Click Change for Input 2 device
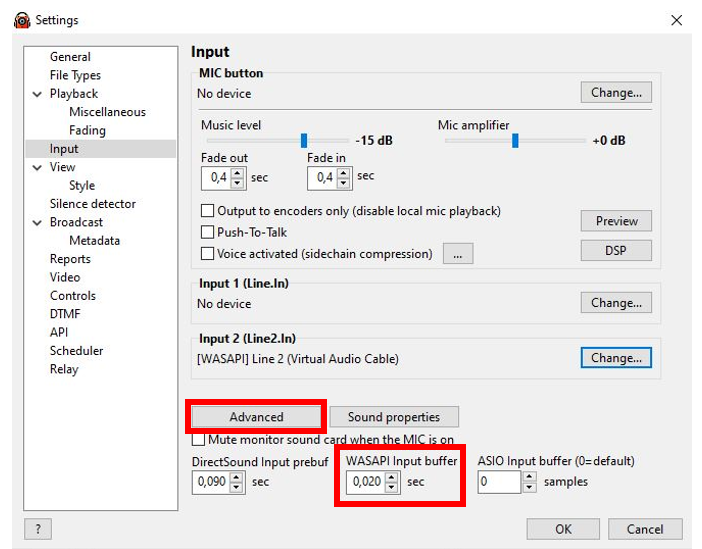Screen dimensions: 702x549 (615, 357)
